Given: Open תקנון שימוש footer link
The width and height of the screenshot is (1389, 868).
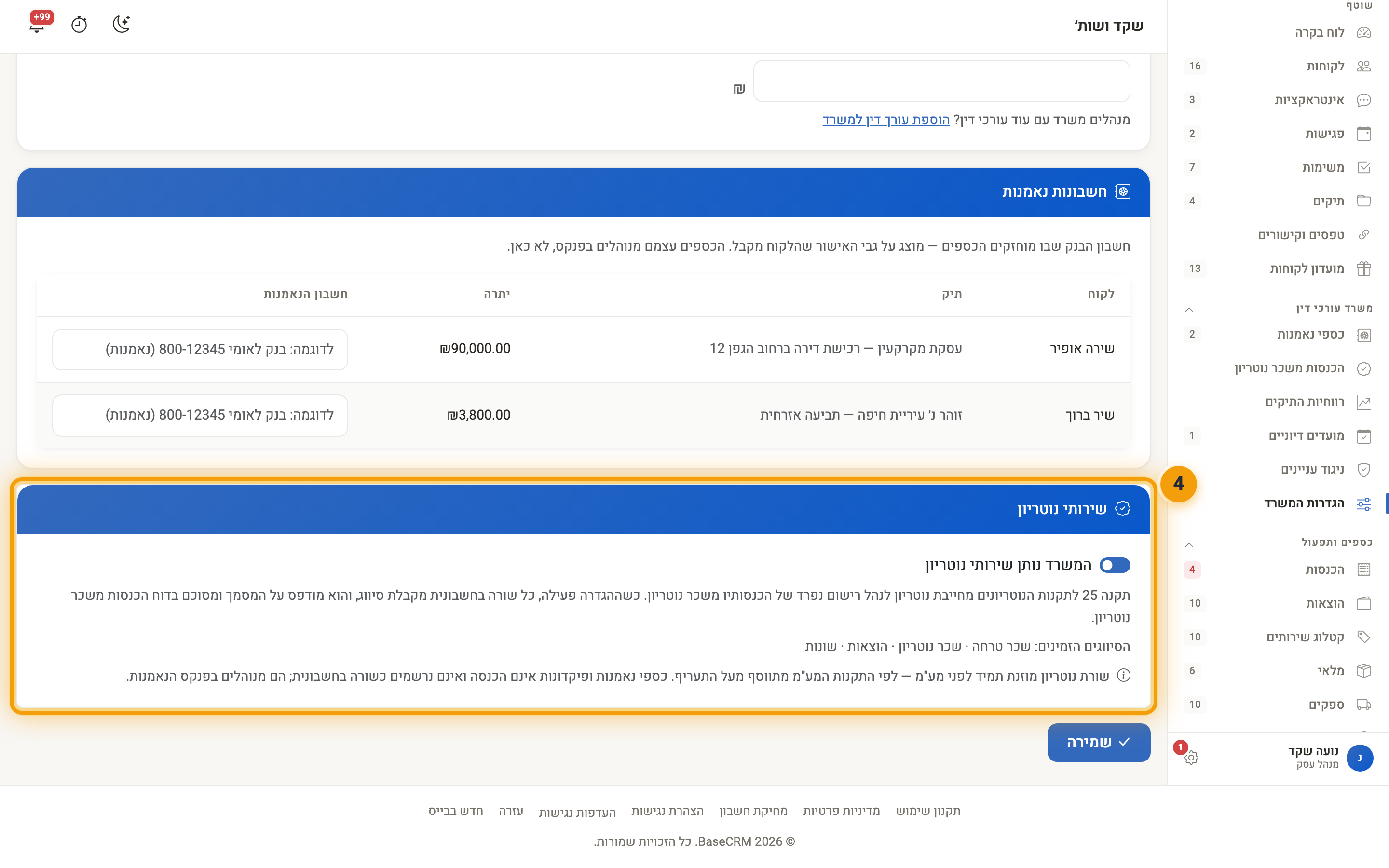Looking at the screenshot, I should click(x=928, y=811).
